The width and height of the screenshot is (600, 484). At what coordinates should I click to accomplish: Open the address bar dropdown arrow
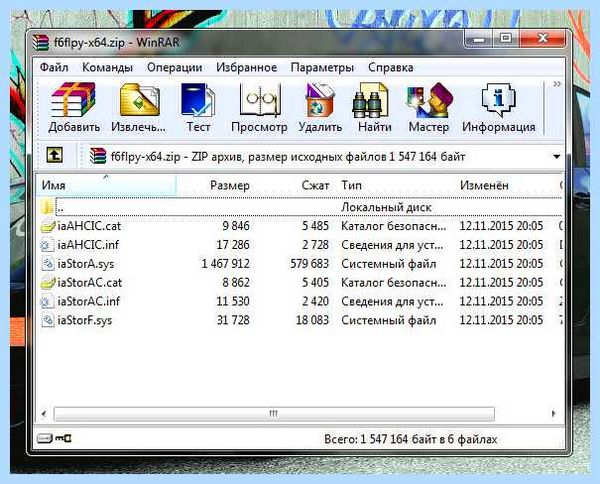pyautogui.click(x=557, y=156)
